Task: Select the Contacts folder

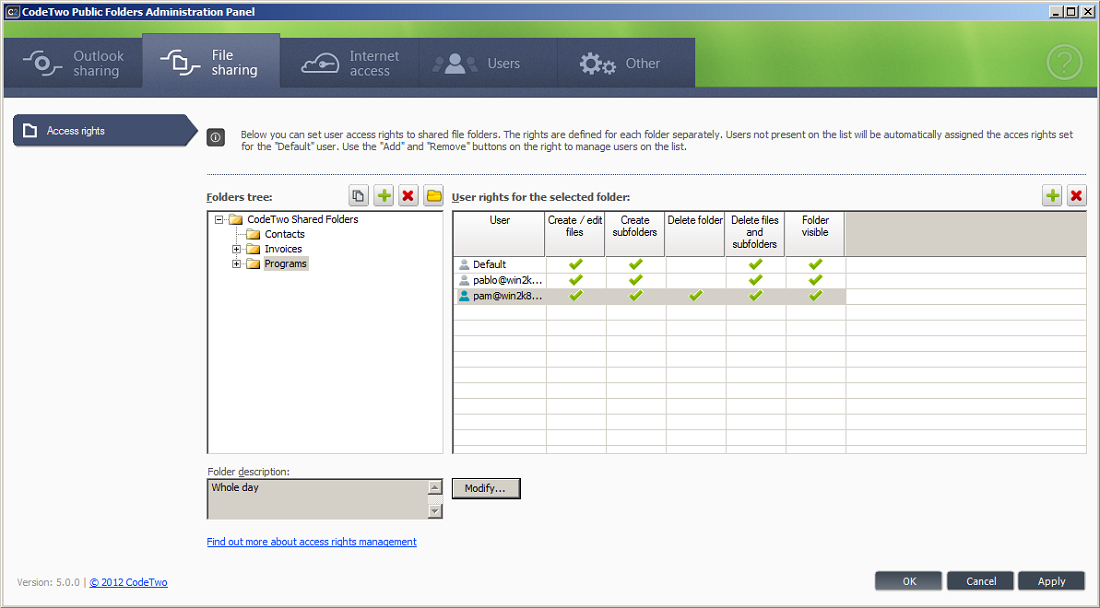Action: [284, 234]
